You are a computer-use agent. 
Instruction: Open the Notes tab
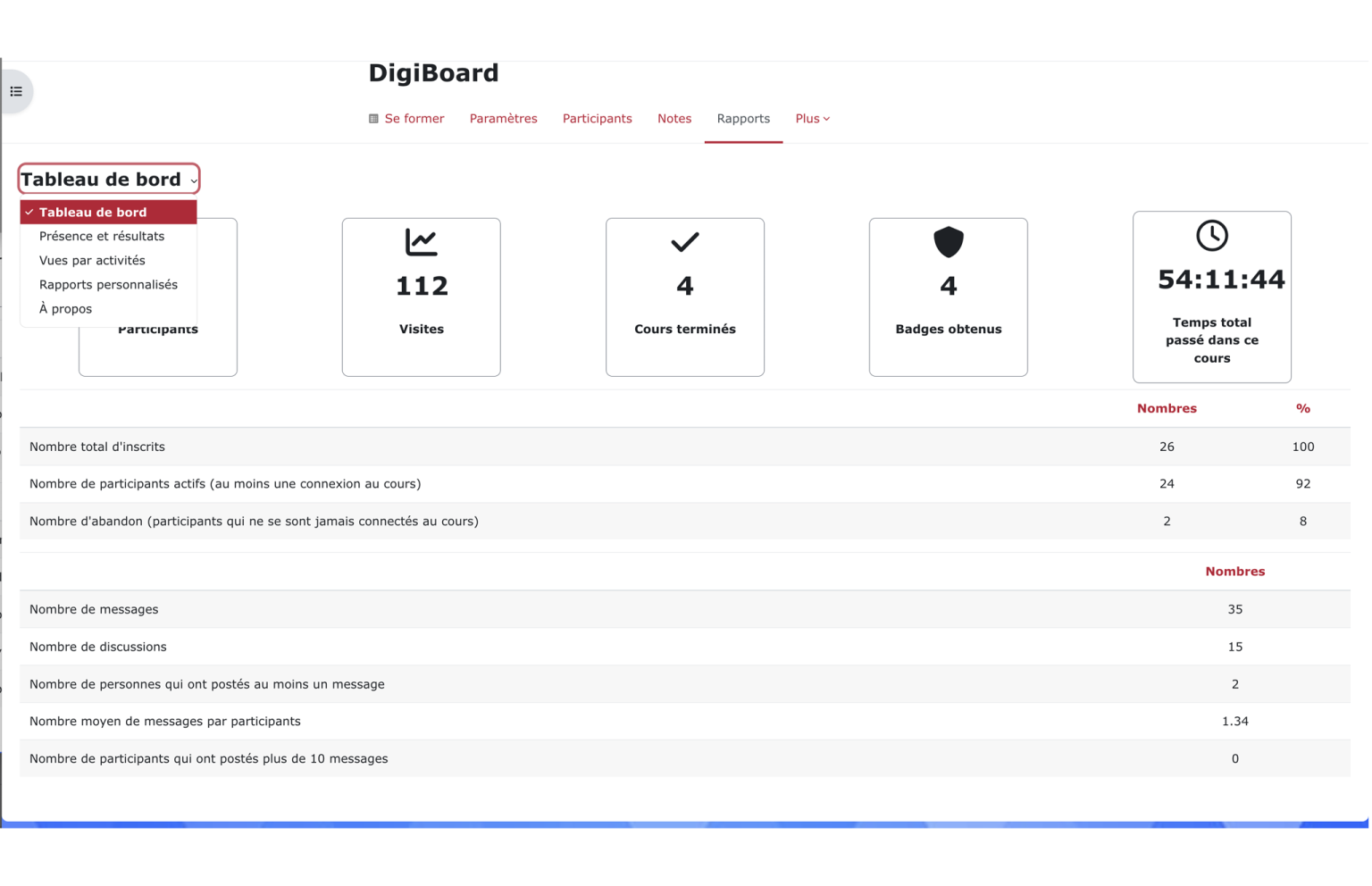674,118
